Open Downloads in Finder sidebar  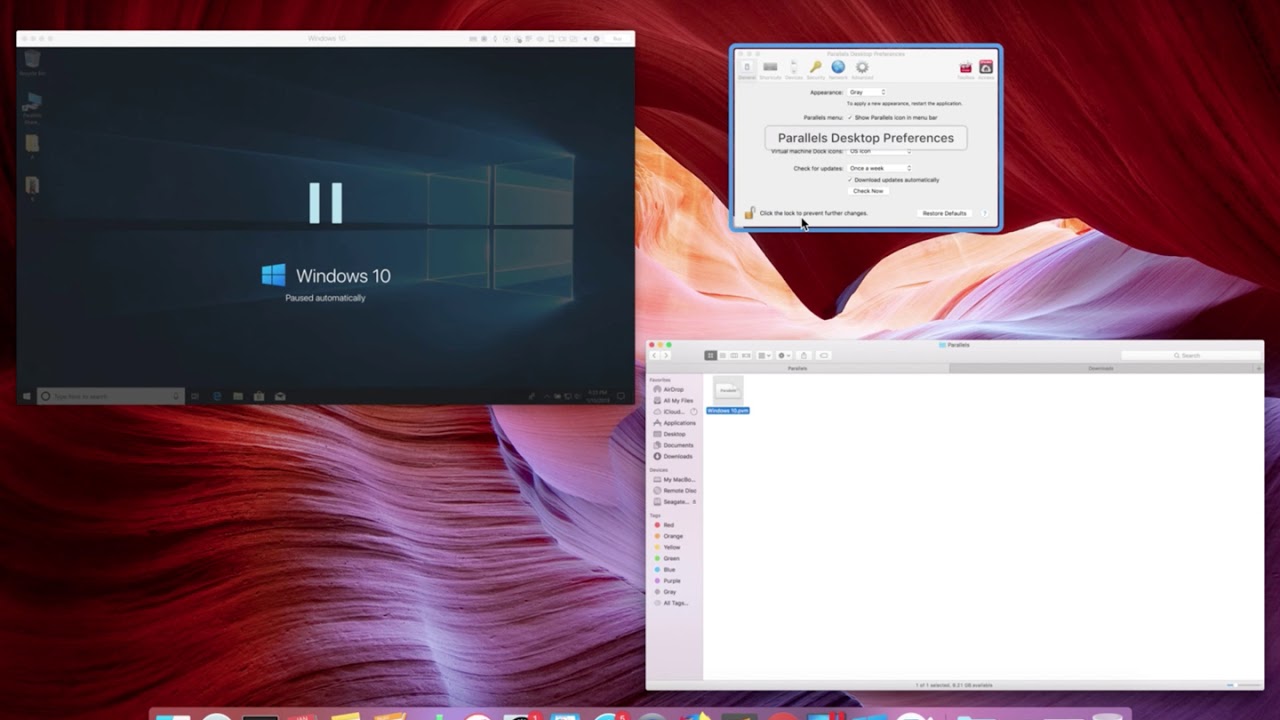pos(674,456)
